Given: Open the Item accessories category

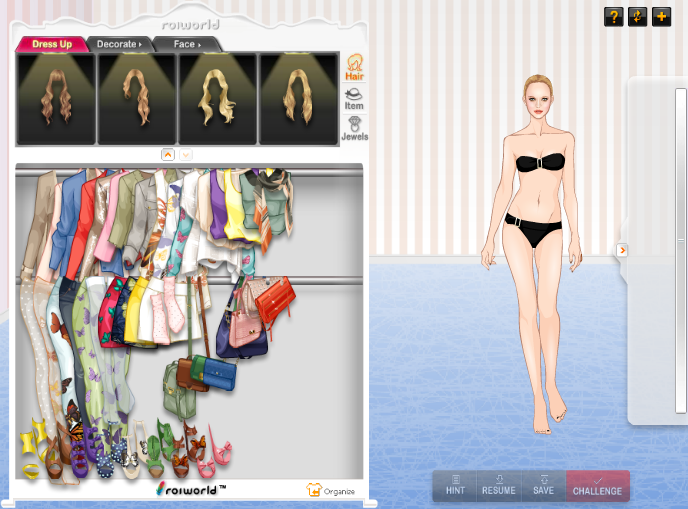Looking at the screenshot, I should 354,97.
